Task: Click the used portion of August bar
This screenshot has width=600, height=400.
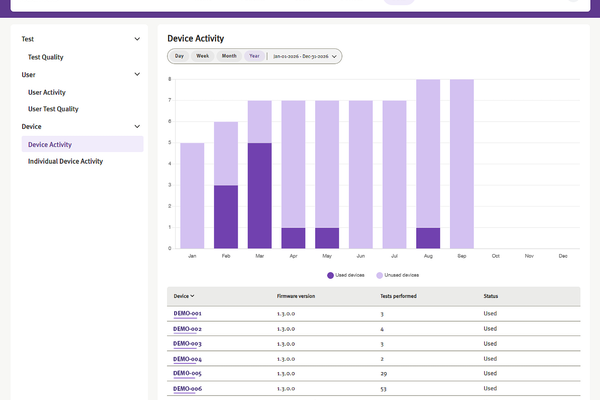Action: tap(428, 238)
